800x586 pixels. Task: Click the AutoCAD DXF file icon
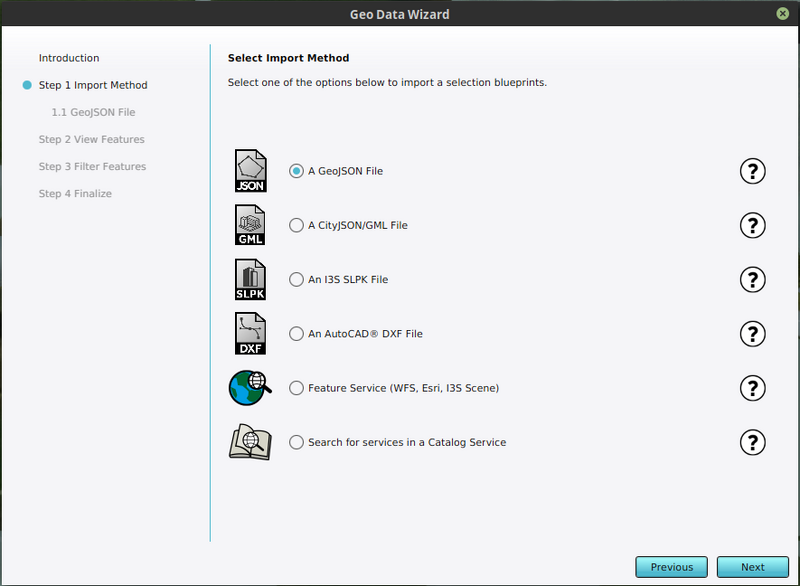(x=250, y=333)
